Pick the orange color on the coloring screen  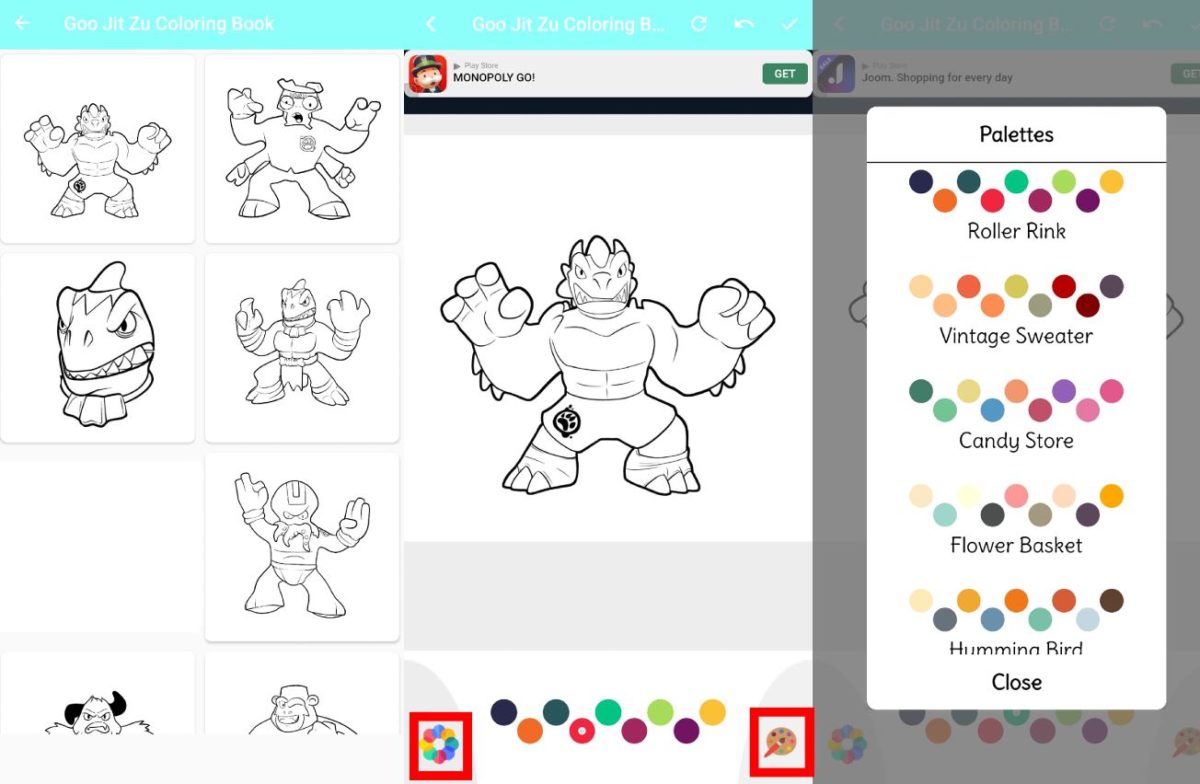click(530, 731)
